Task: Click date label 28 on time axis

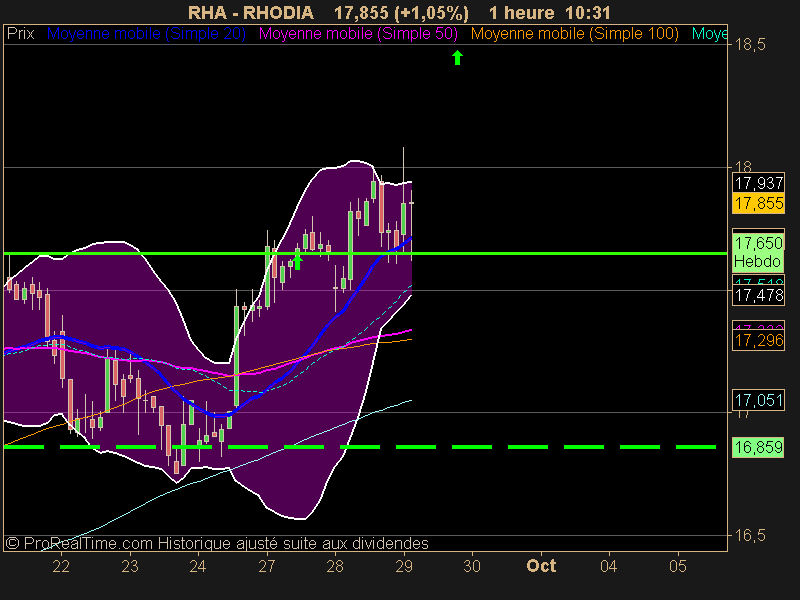Action: (335, 566)
